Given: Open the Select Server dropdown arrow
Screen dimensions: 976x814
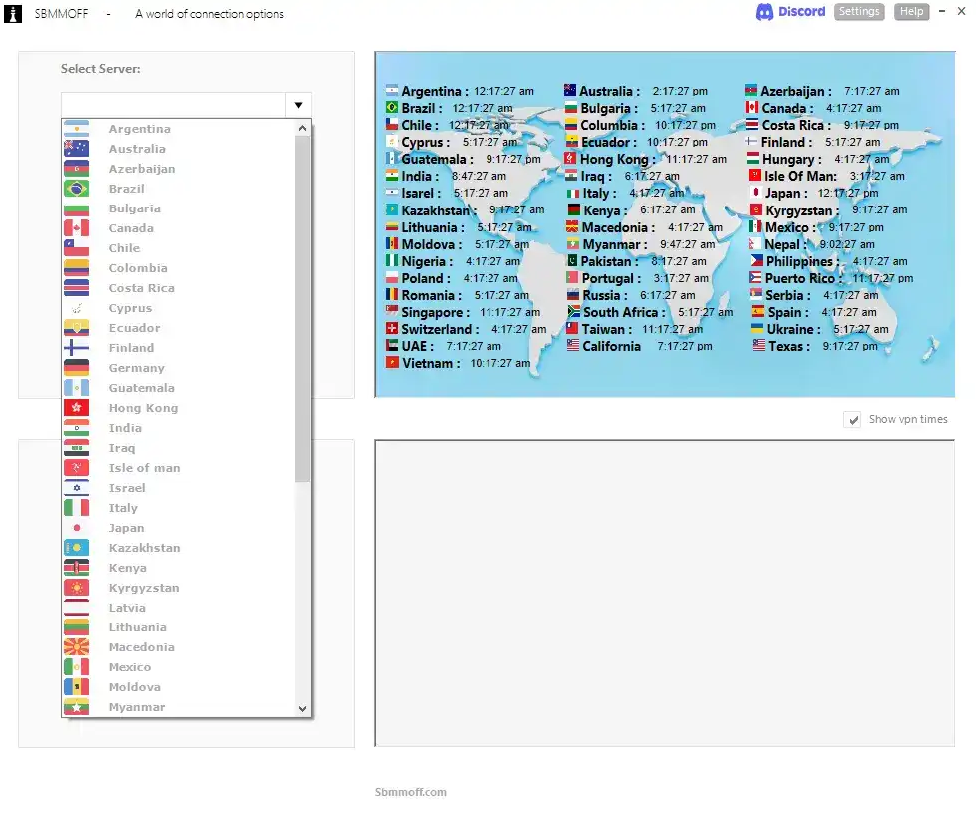Looking at the screenshot, I should pos(297,104).
